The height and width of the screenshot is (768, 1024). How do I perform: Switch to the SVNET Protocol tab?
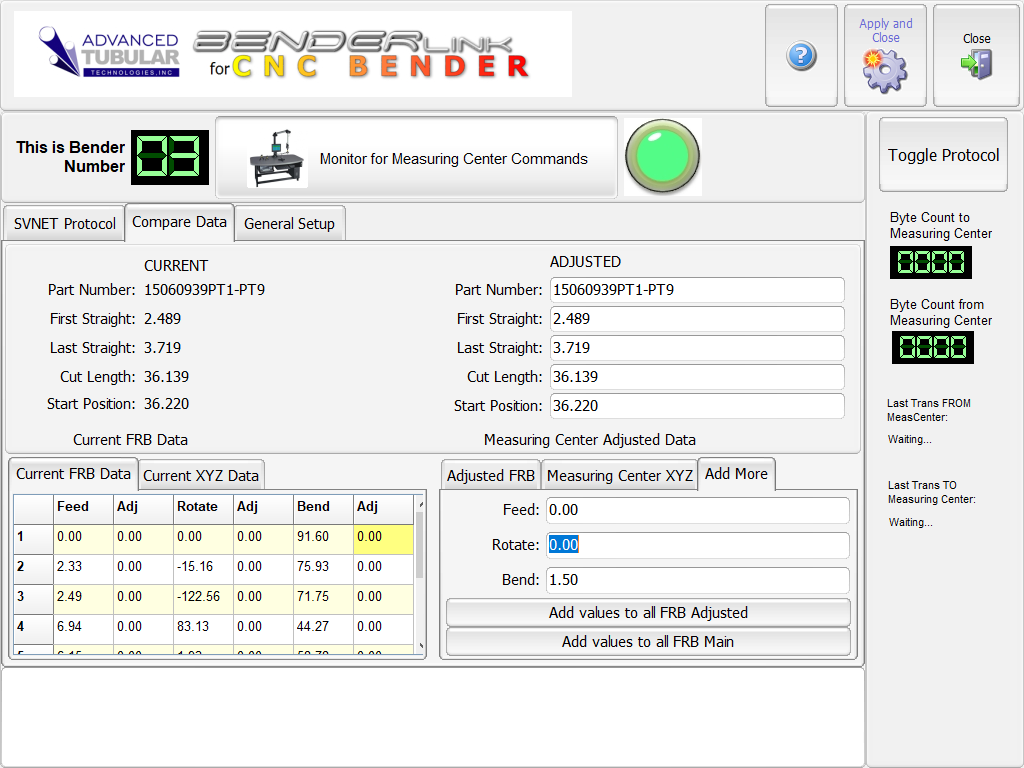coord(65,224)
